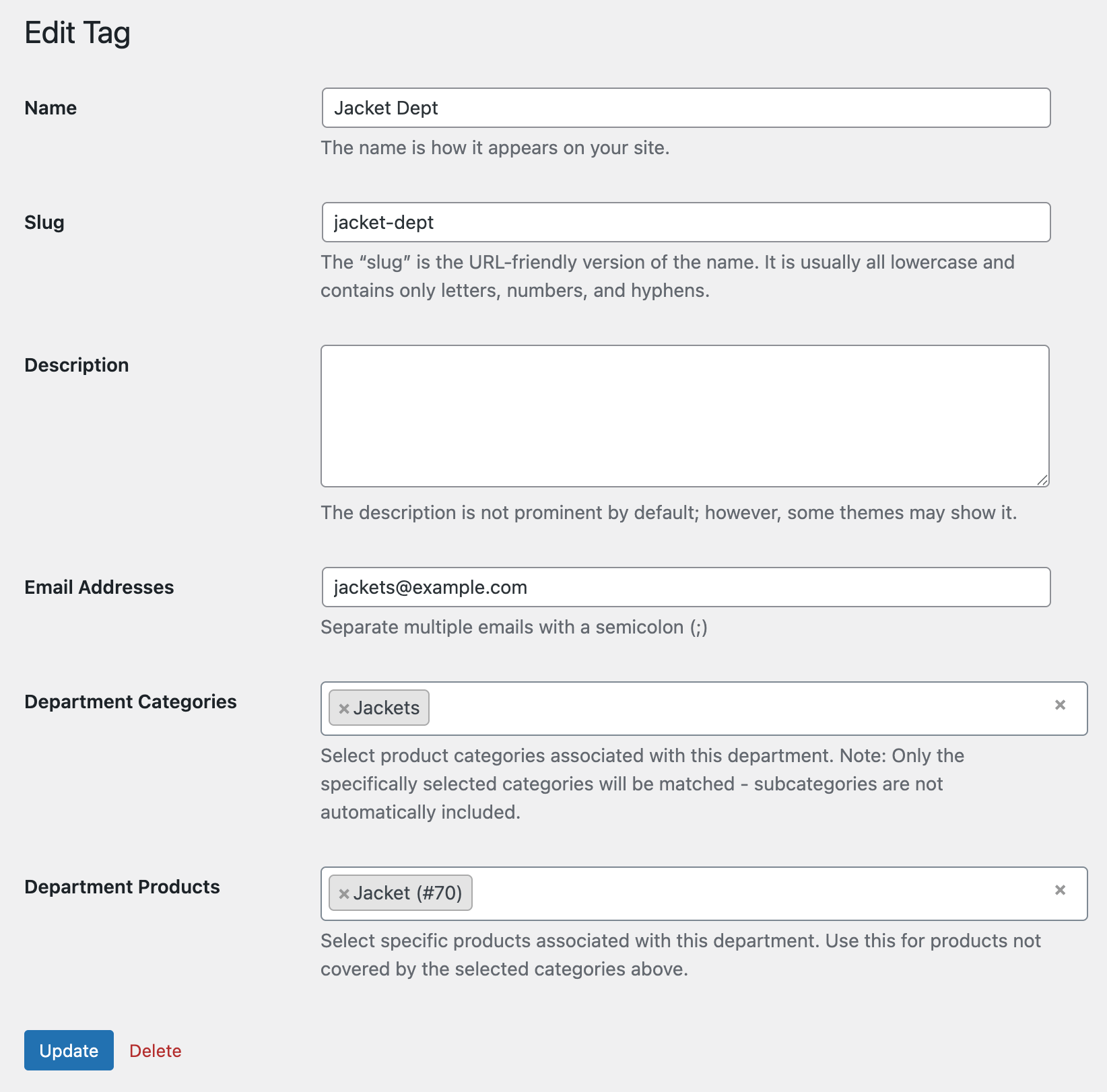Click inside the Description text area
Screen dimensions: 1107x1092
[685, 414]
